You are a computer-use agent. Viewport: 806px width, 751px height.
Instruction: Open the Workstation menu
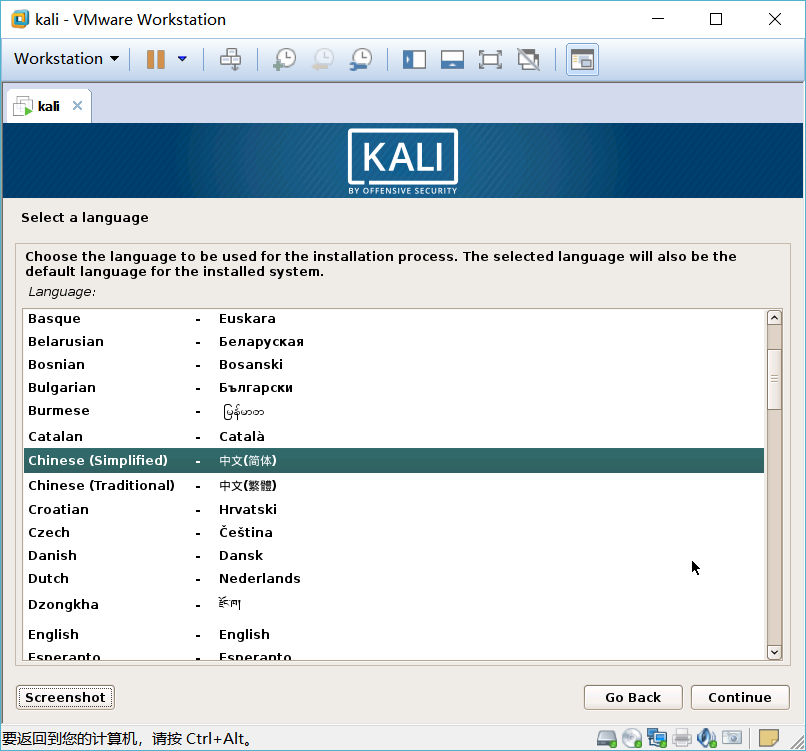coord(66,59)
